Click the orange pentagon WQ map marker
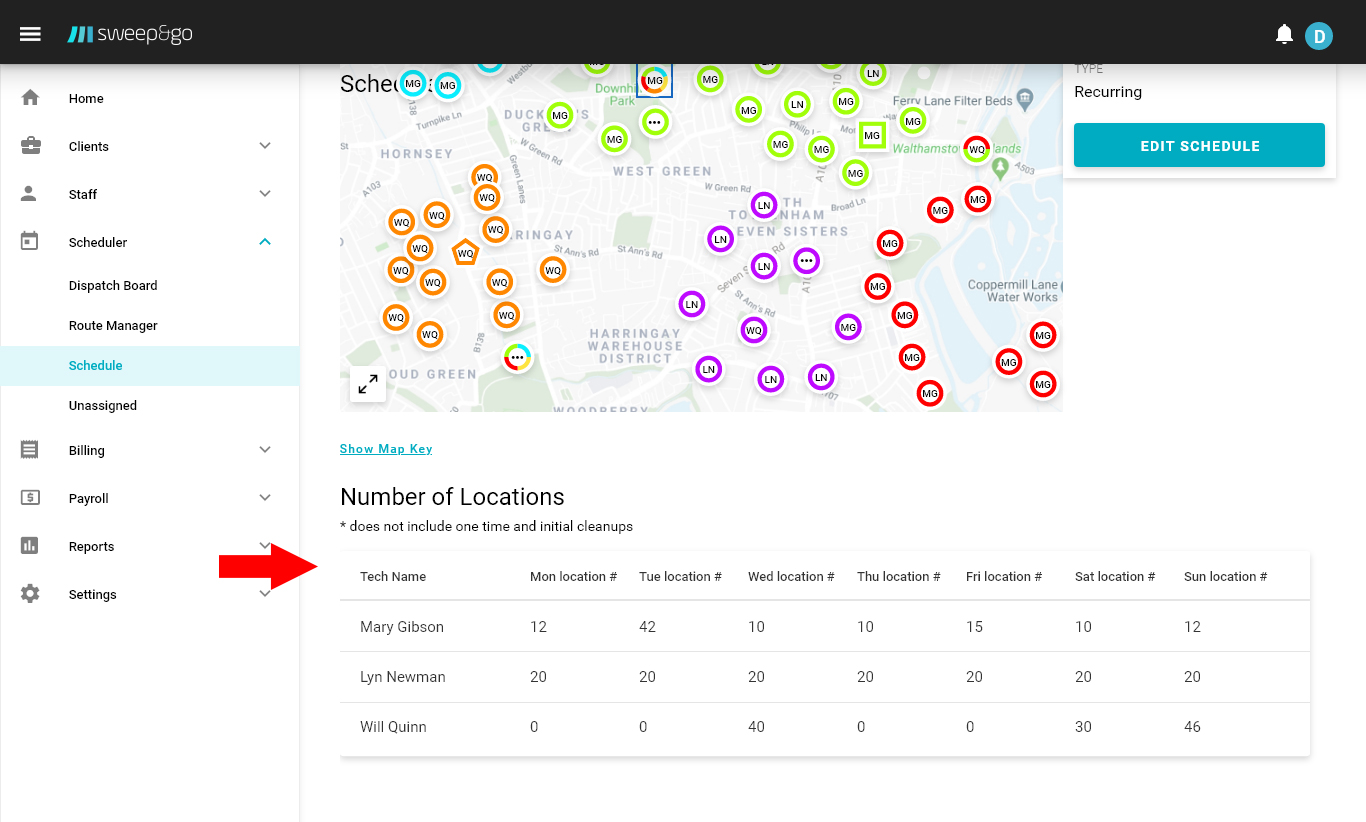 coord(465,254)
